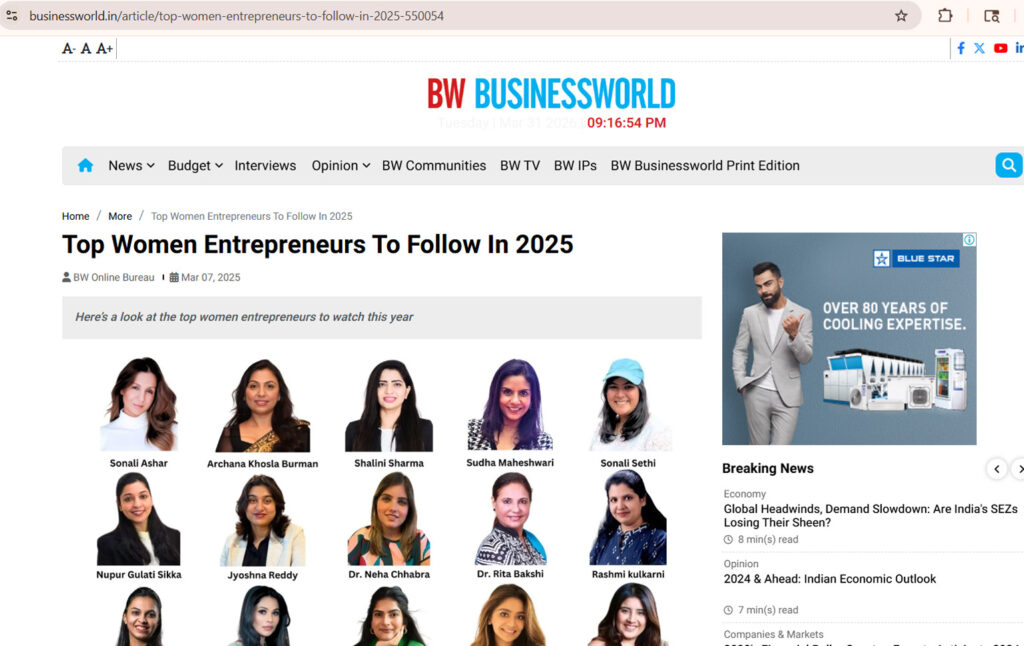
Task: Click the blue home icon in navbar
Action: (x=86, y=165)
